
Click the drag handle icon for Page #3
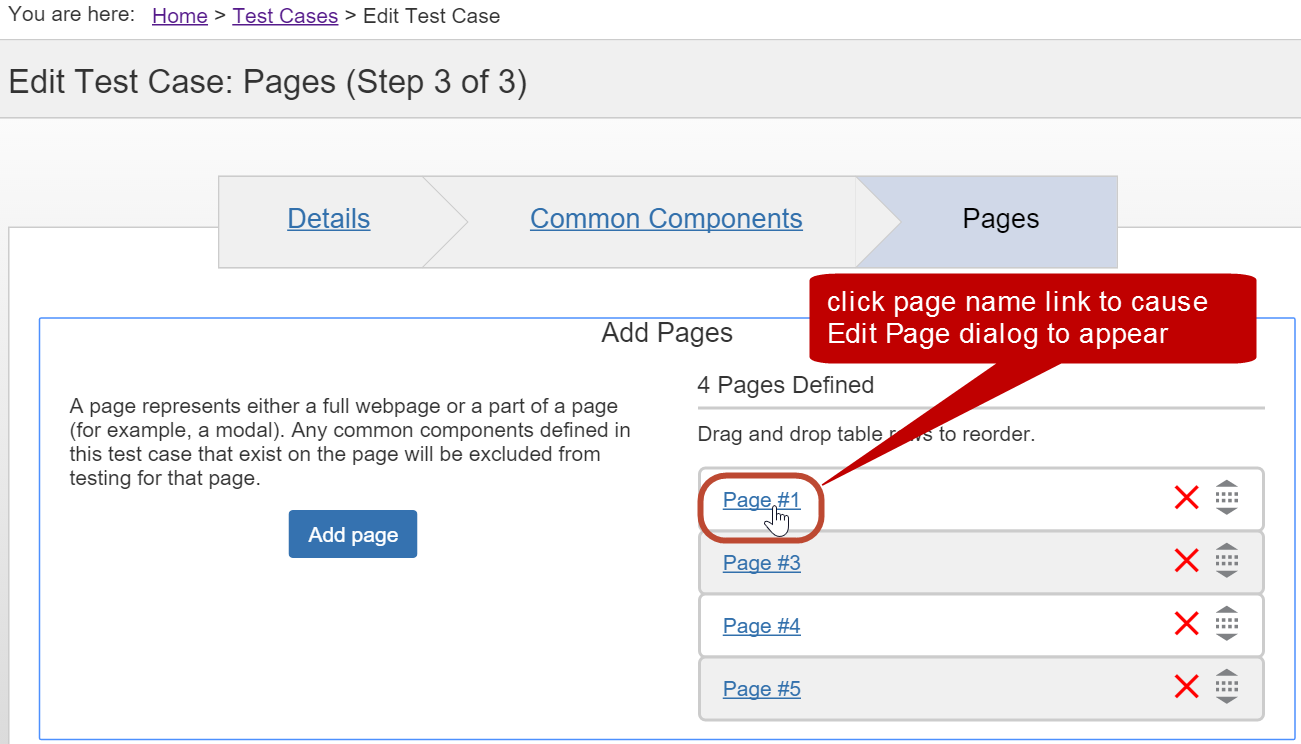pos(1227,561)
